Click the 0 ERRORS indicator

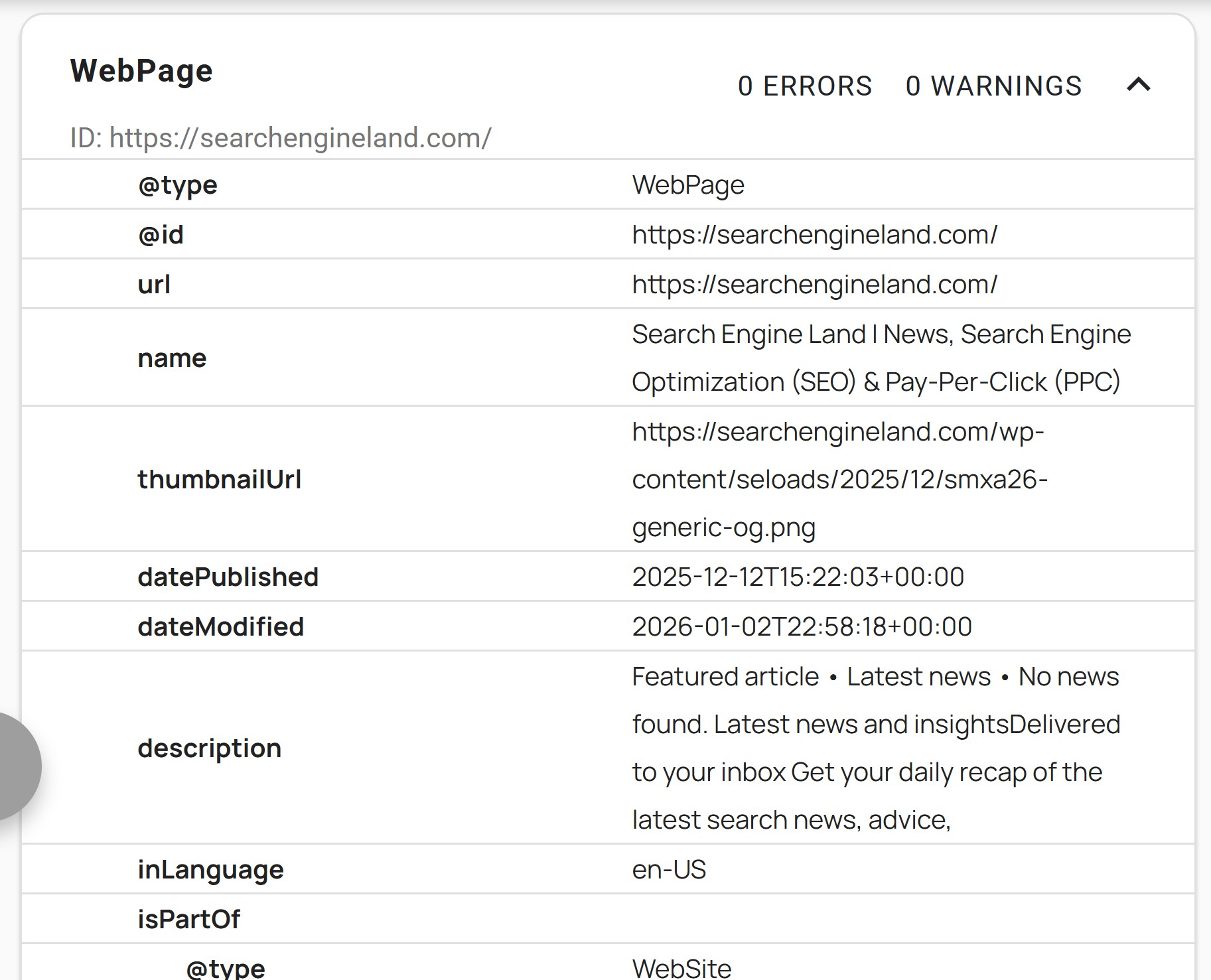[x=804, y=86]
